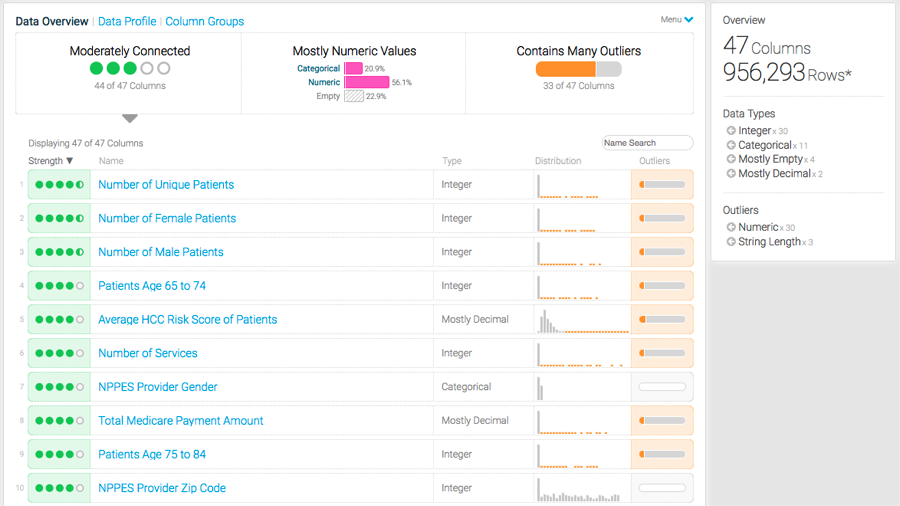Open the Number of Unique Patients column

tap(166, 185)
